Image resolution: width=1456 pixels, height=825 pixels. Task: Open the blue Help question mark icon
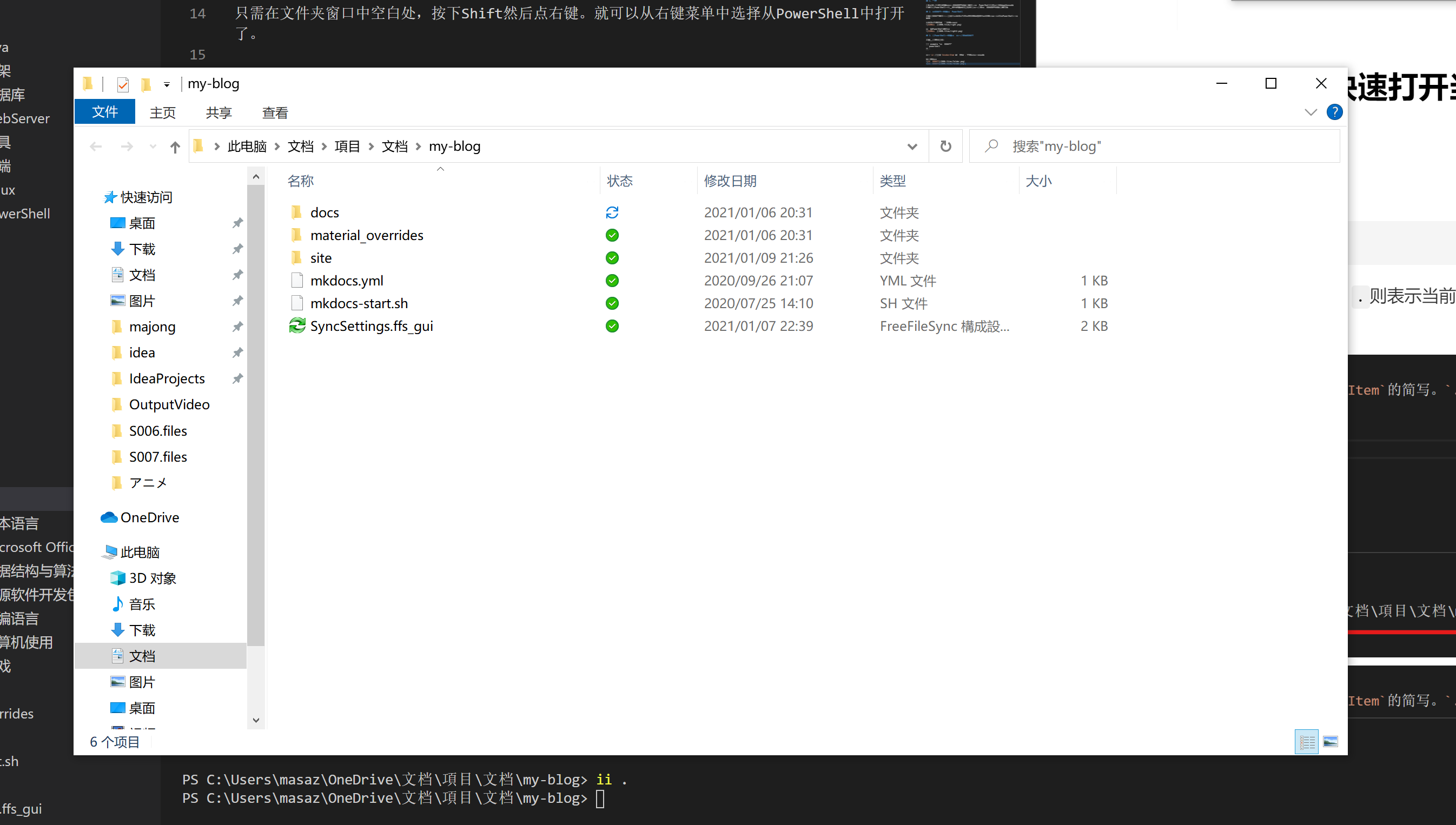[1334, 112]
